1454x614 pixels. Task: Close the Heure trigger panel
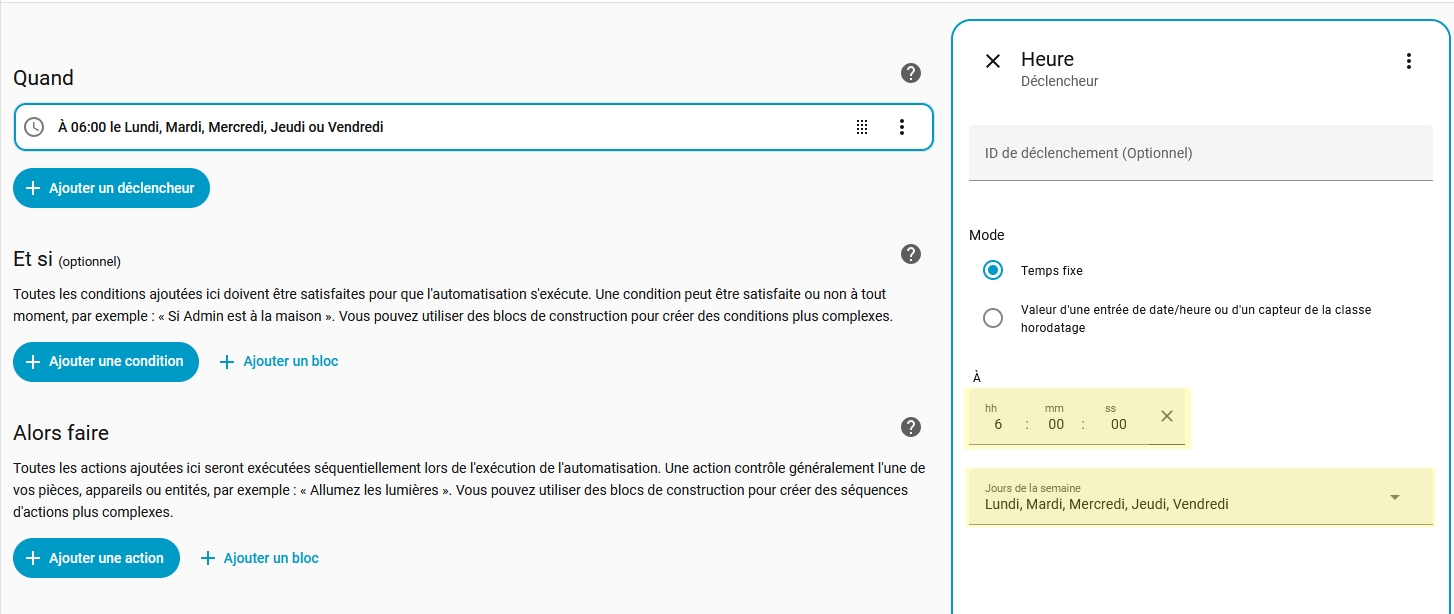pos(992,61)
